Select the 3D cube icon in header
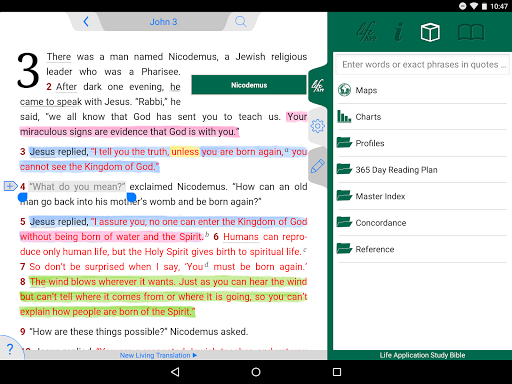Viewport: 512px width, 384px height. [x=430, y=32]
